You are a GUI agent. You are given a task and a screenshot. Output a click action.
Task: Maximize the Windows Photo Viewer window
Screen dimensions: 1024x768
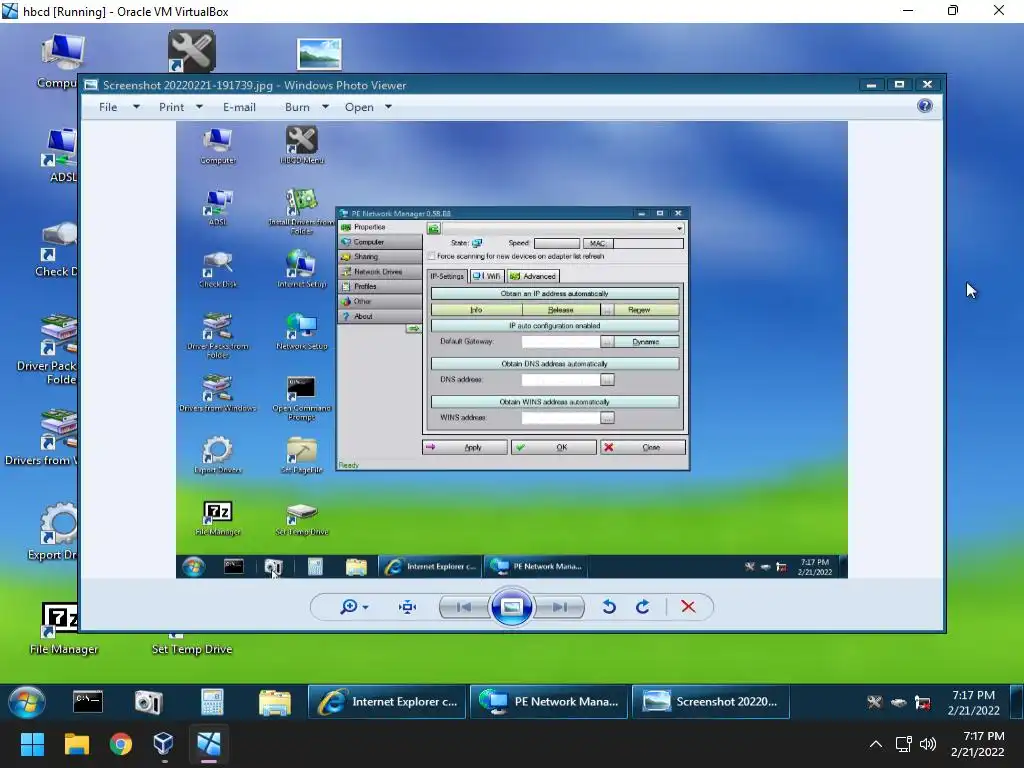click(x=899, y=85)
